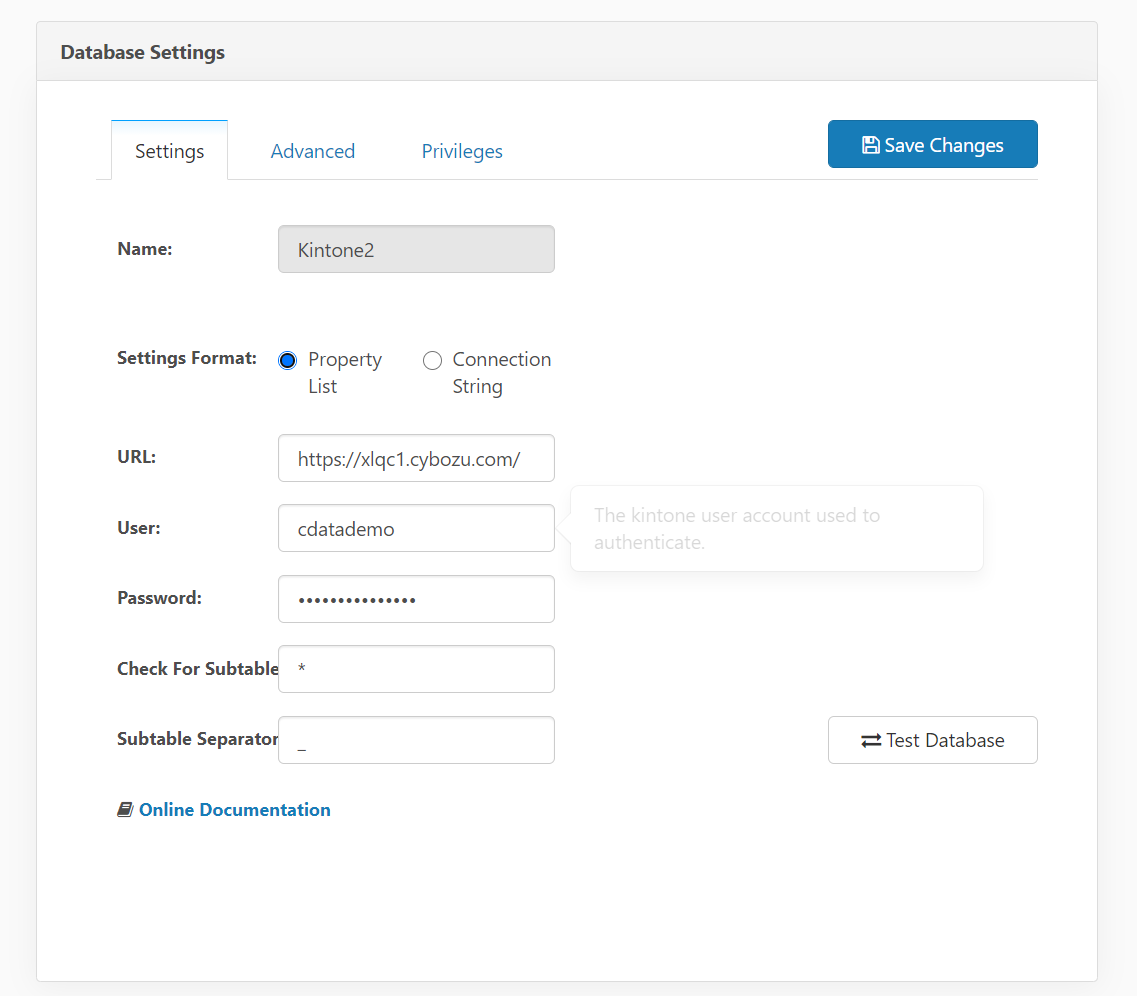
Task: Click the Subtable Separator input field
Action: (x=416, y=740)
